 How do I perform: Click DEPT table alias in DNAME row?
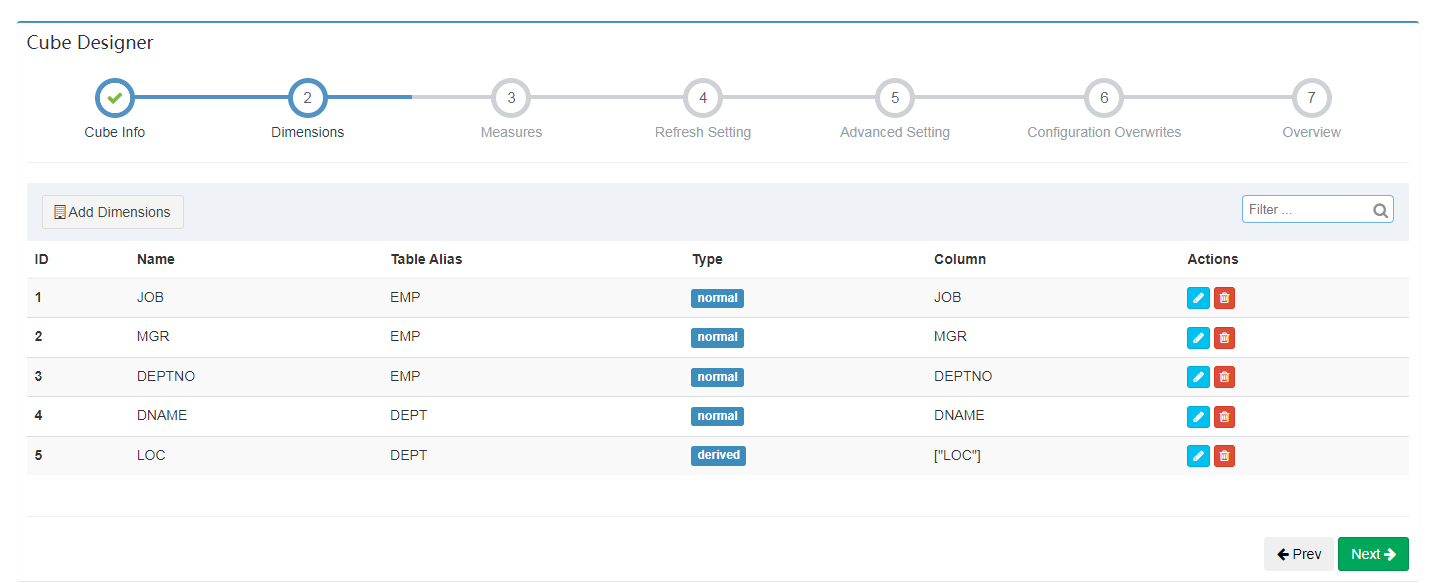click(409, 415)
